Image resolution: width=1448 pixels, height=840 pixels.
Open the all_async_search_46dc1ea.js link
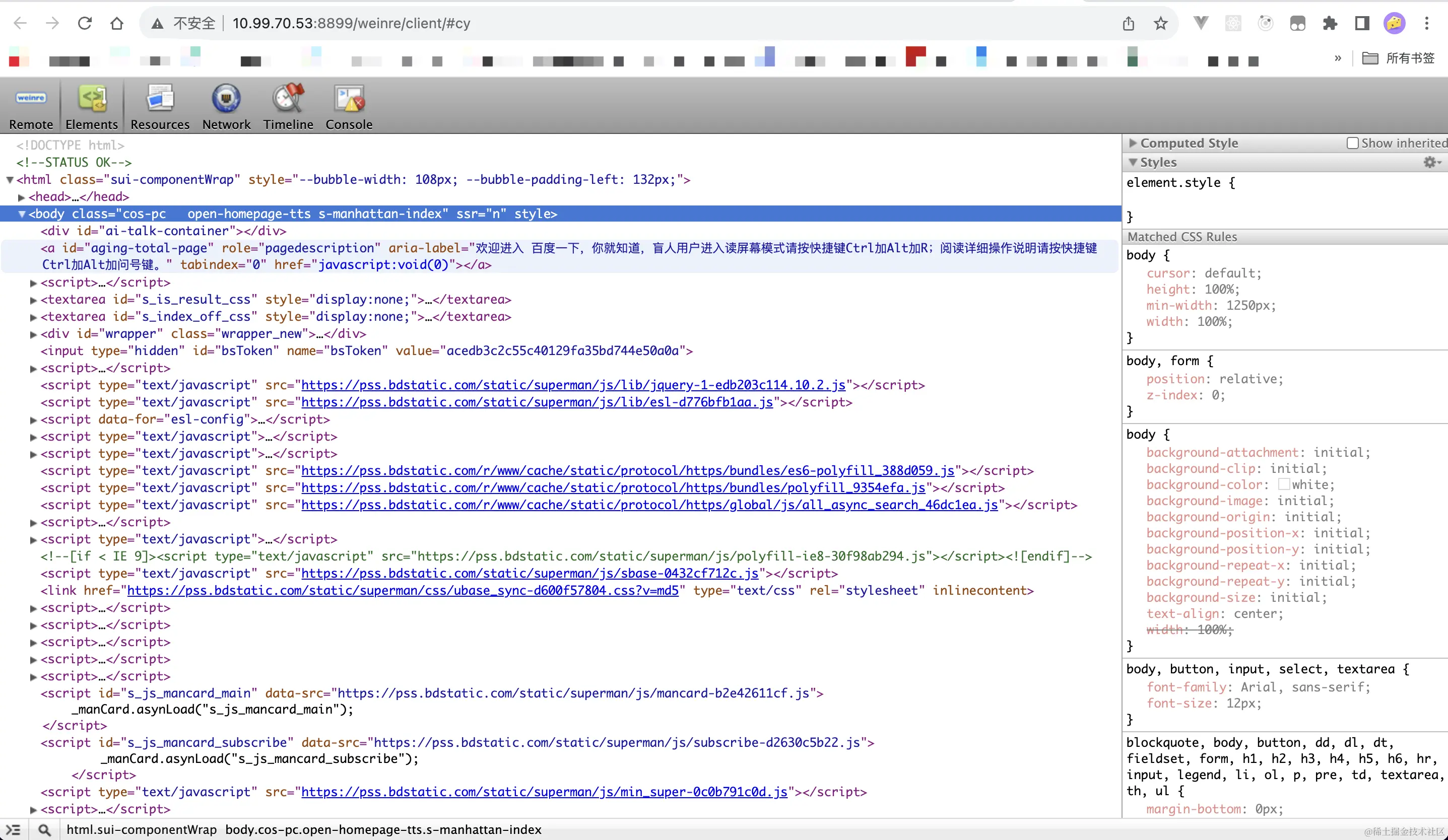coord(649,505)
